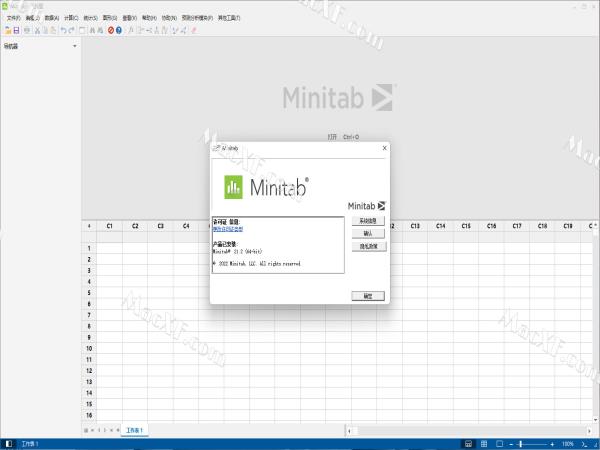
Task: Click the blue Help question mark icon
Action: 119,30
